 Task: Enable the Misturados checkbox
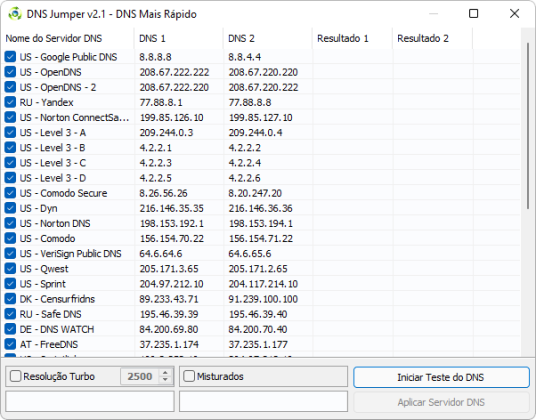[x=189, y=376]
